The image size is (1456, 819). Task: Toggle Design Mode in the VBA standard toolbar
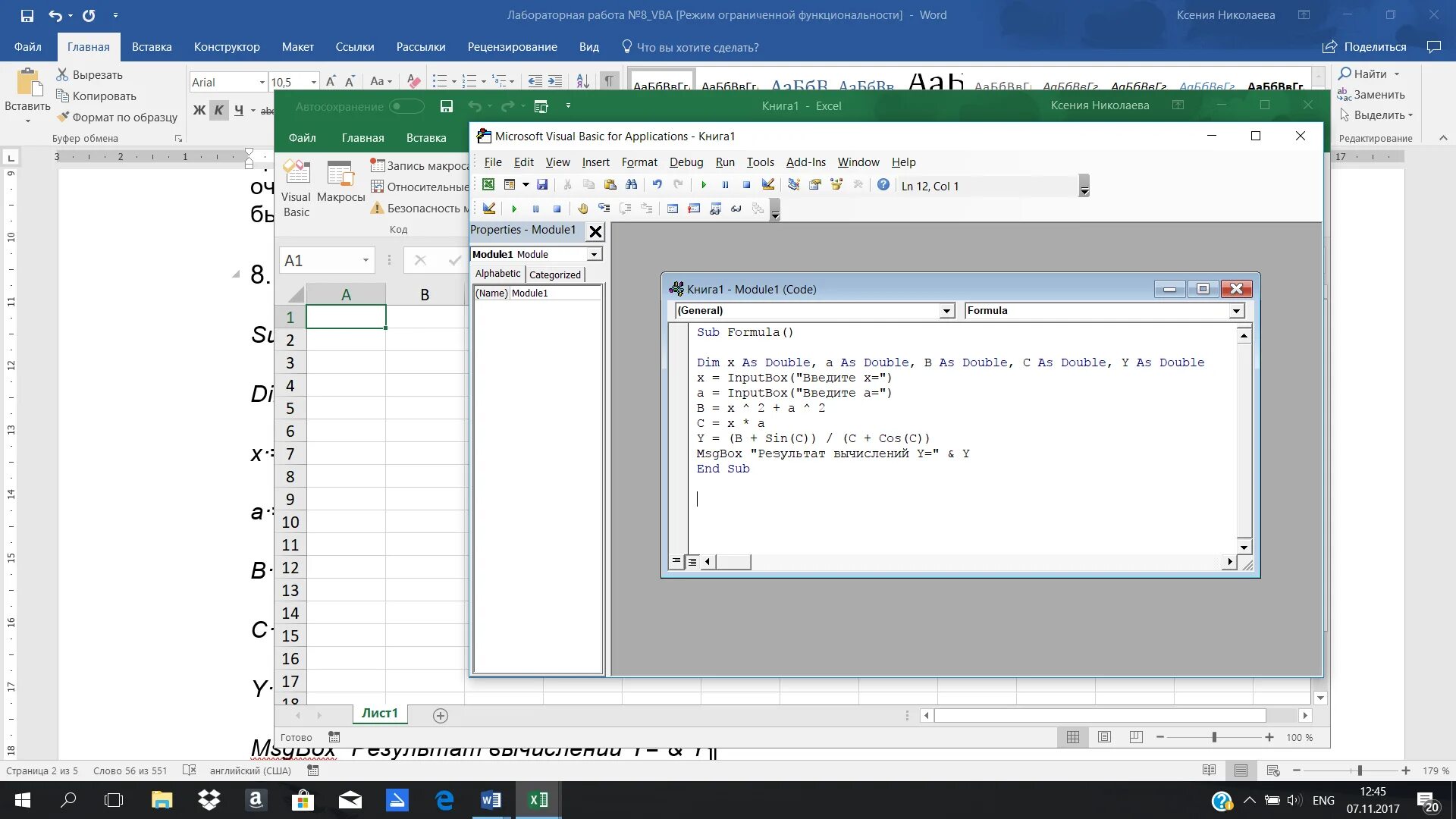768,185
